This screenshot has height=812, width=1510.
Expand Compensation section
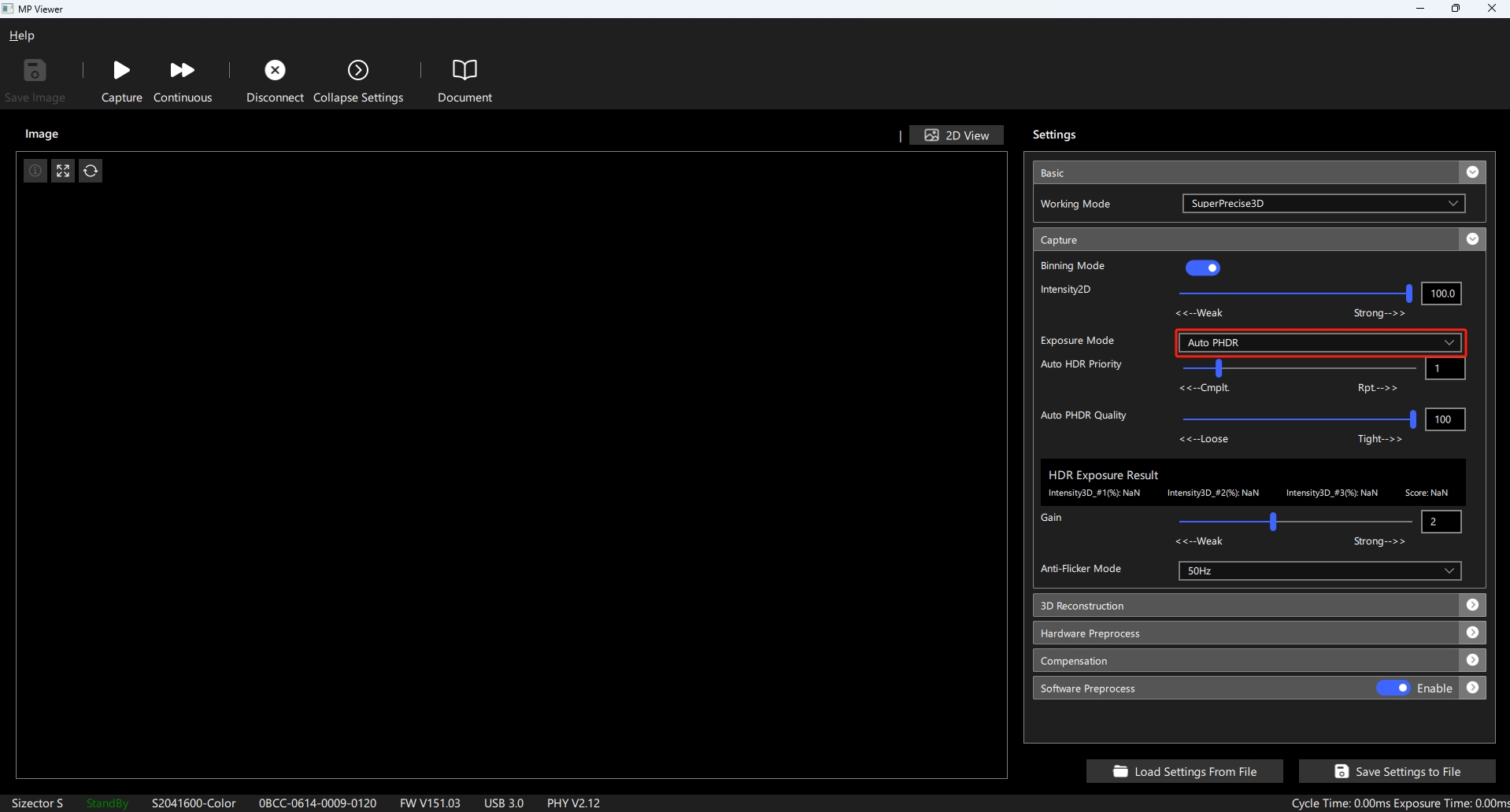click(x=1472, y=660)
